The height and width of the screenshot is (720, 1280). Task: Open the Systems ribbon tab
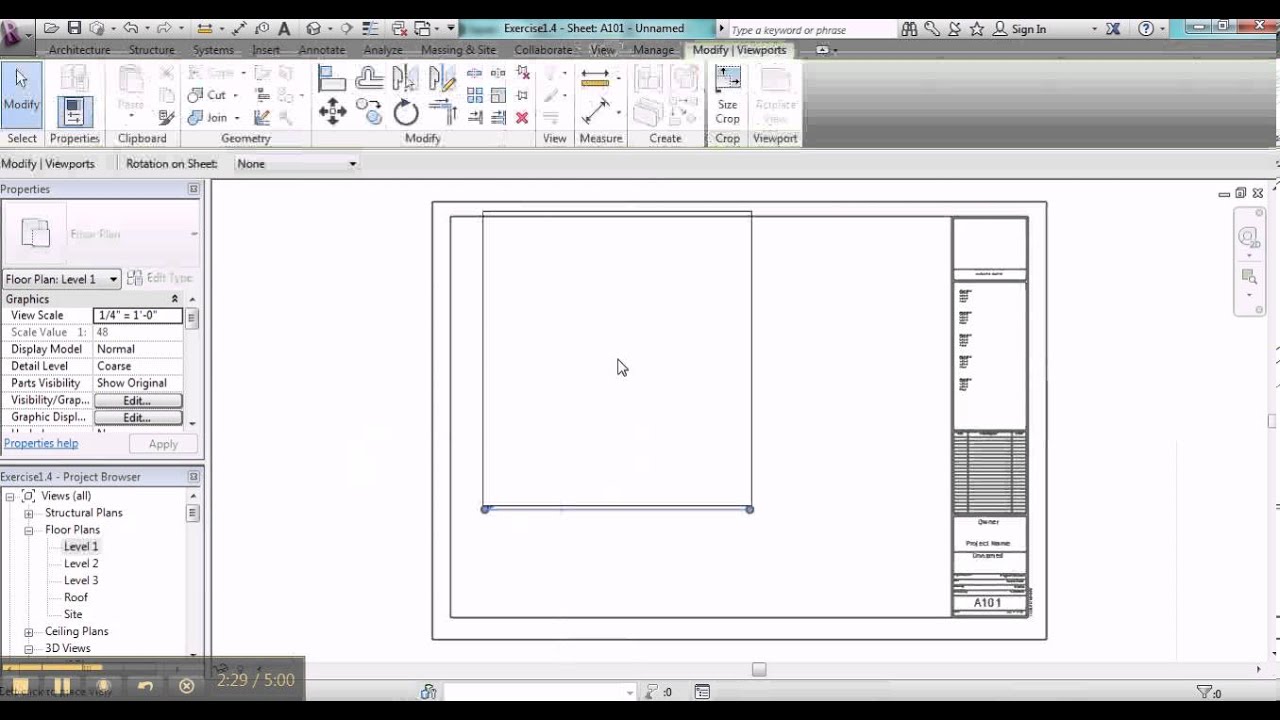pyautogui.click(x=213, y=50)
